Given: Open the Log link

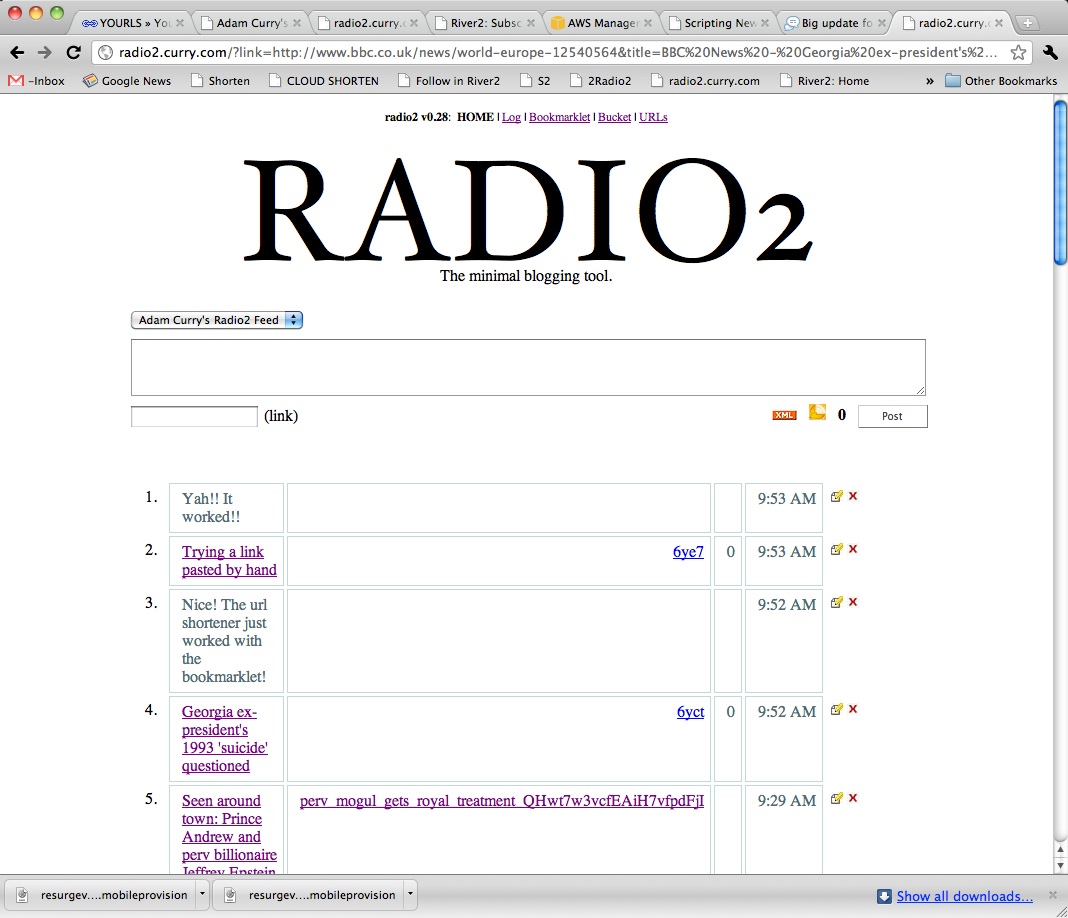Looking at the screenshot, I should tap(511, 117).
